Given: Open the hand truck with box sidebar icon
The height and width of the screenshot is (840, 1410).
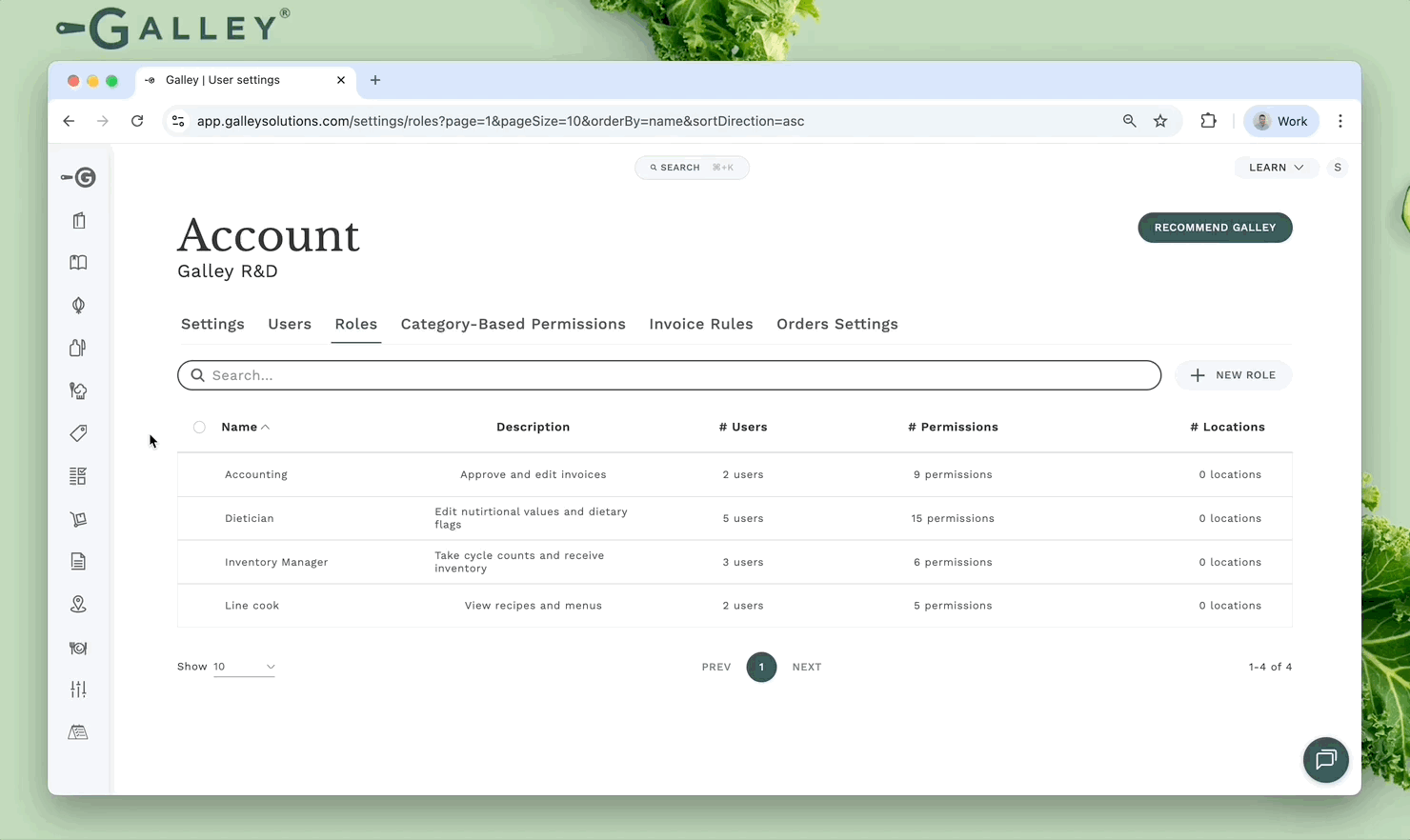Looking at the screenshot, I should coord(78,519).
